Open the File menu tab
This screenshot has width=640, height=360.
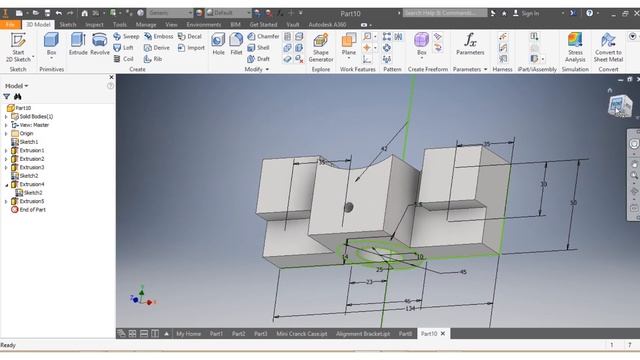(x=10, y=24)
